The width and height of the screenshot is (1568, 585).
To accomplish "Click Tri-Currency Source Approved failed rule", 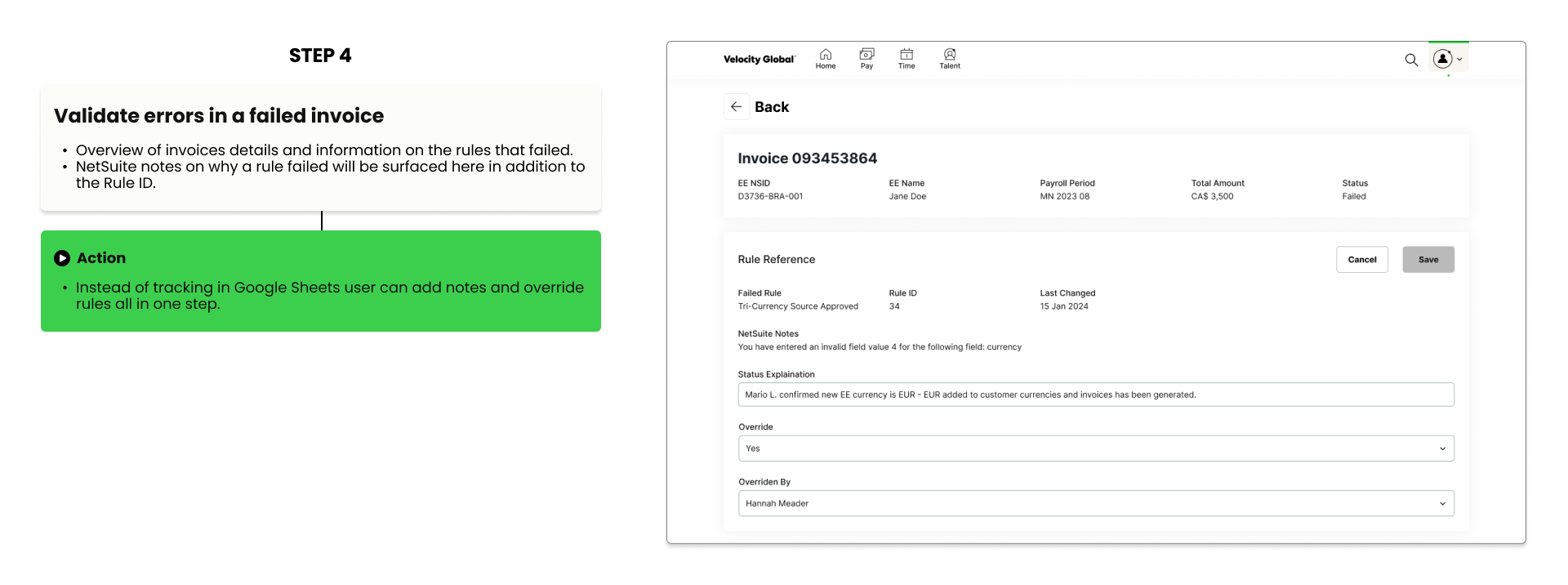I will pyautogui.click(x=798, y=306).
